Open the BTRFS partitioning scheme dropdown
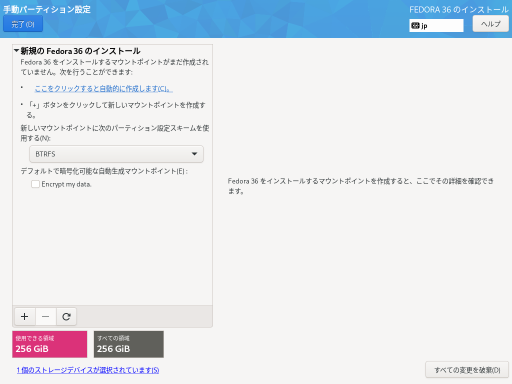This screenshot has width=512, height=384. [116, 154]
